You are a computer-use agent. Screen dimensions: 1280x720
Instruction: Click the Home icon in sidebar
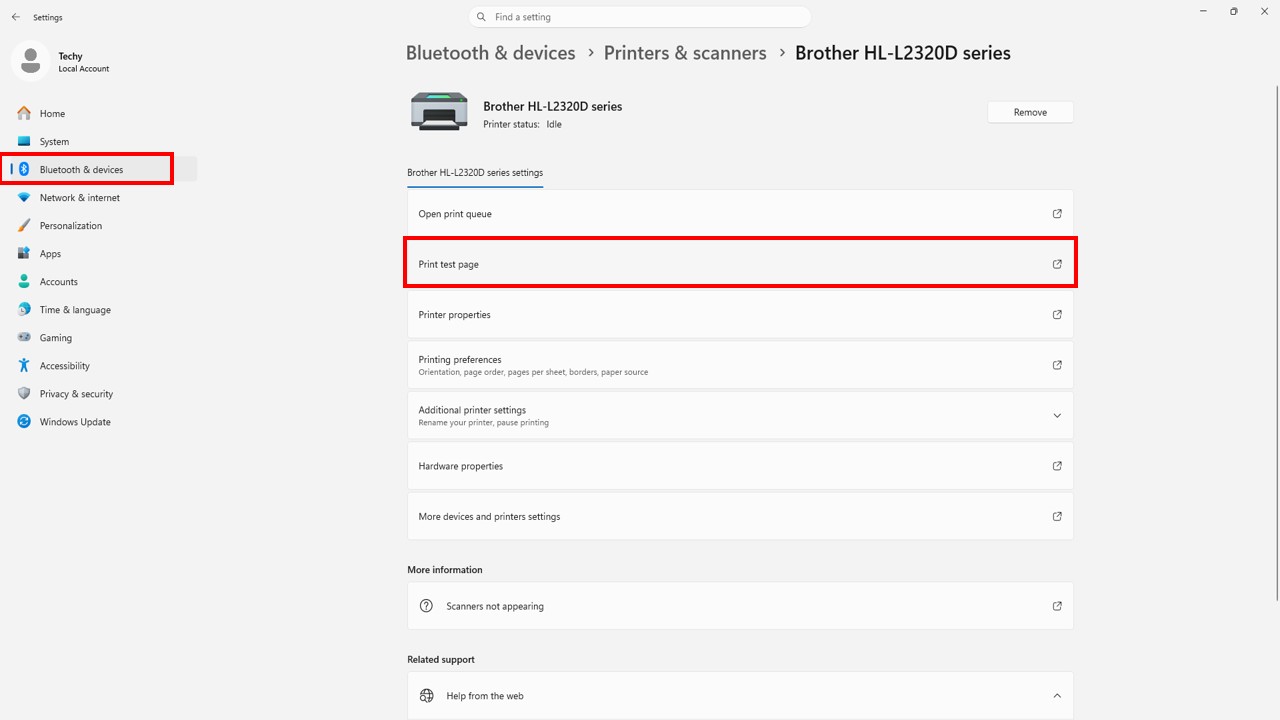coord(24,113)
